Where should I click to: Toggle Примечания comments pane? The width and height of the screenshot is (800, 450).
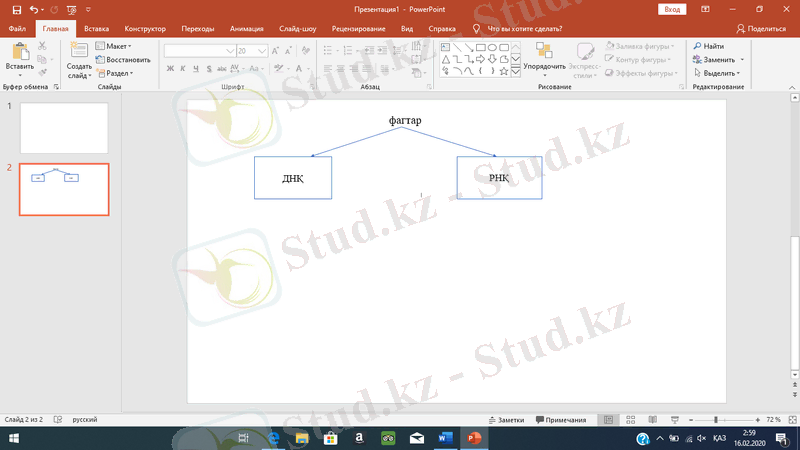click(561, 419)
